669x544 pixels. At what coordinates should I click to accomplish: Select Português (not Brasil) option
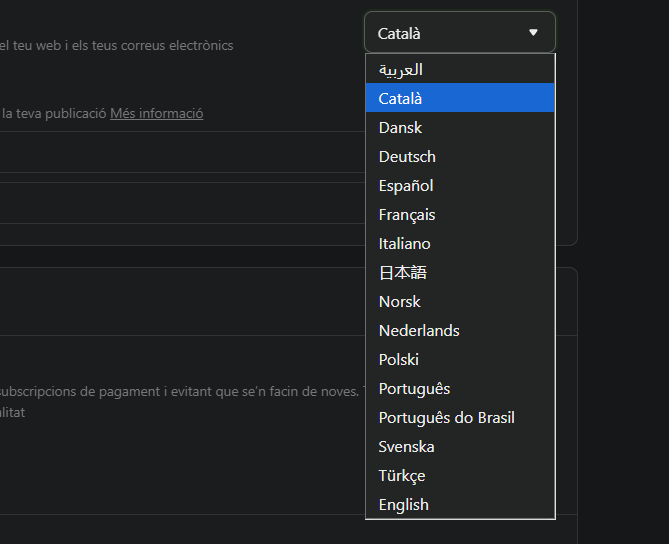tap(460, 388)
